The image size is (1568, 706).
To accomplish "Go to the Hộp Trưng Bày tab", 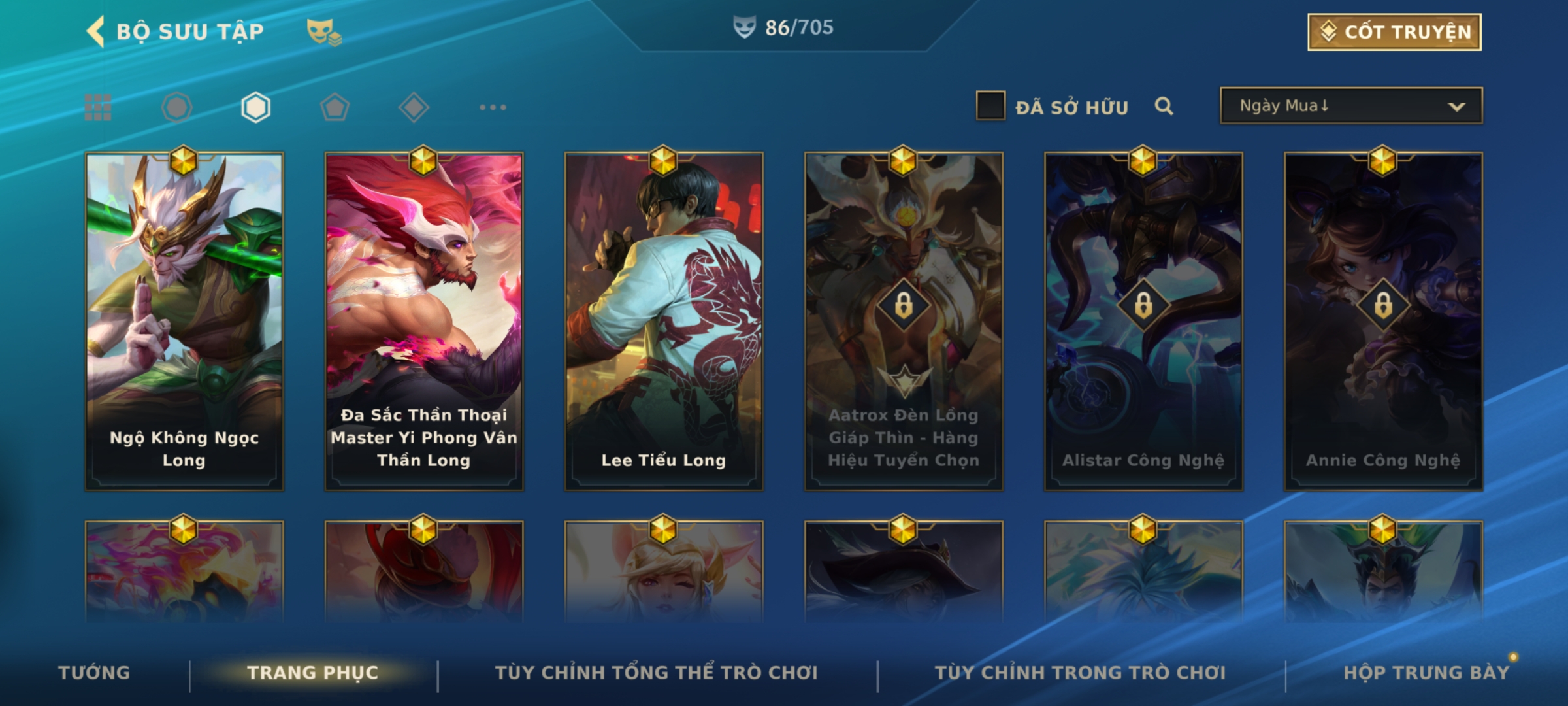I will pos(1426,673).
